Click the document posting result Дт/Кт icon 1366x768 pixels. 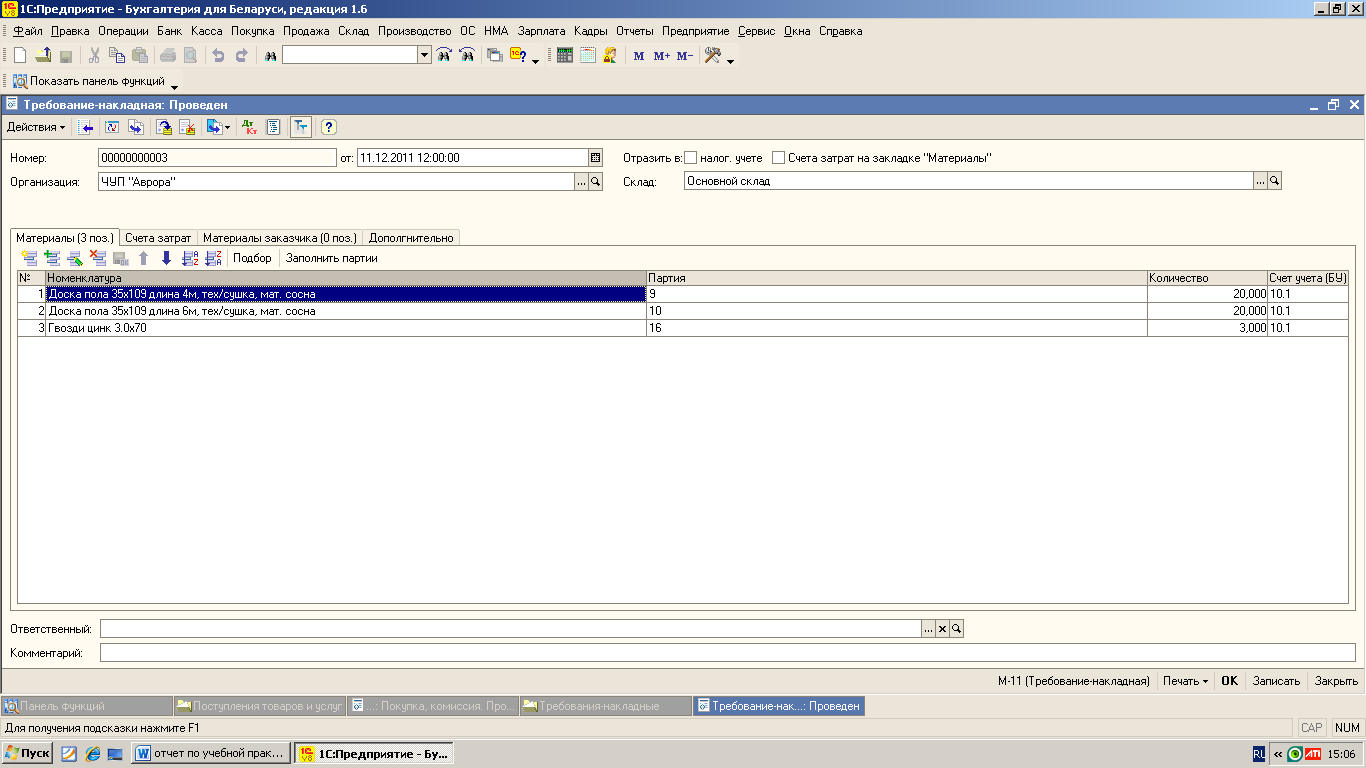coord(251,127)
